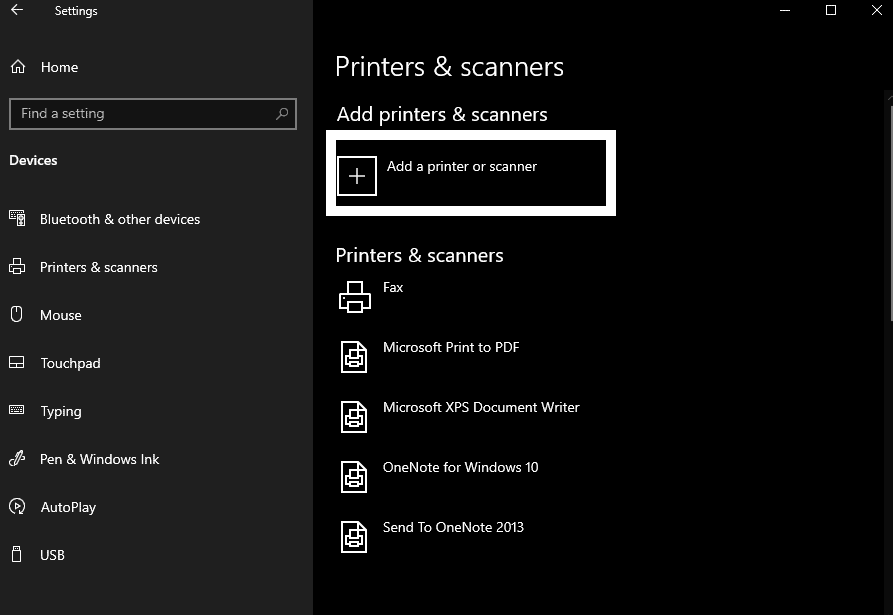Click the Microsoft XPS Document Writer icon

click(354, 417)
